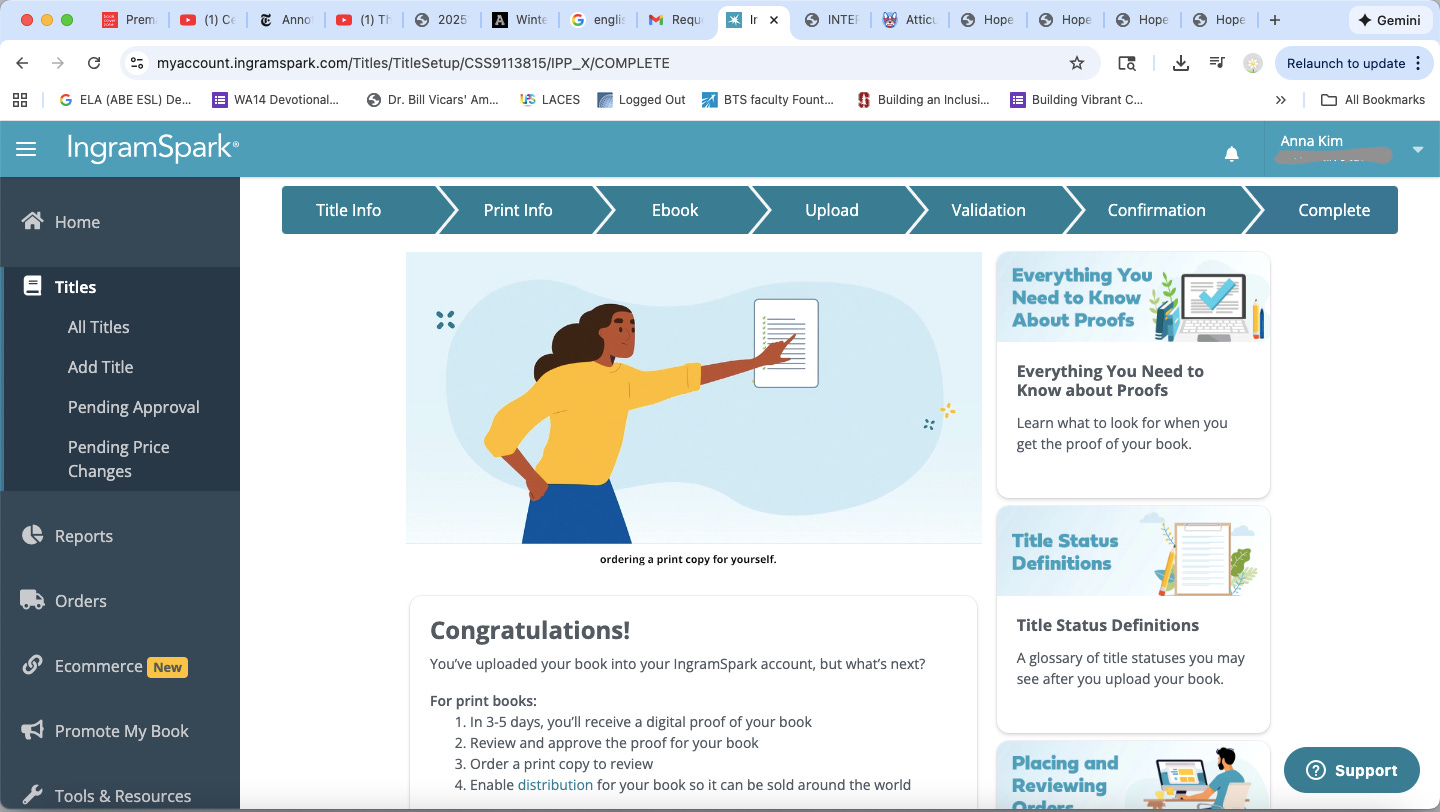The image size is (1440, 812).
Task: Open BTS faculty Fount bookmark
Action: point(768,99)
